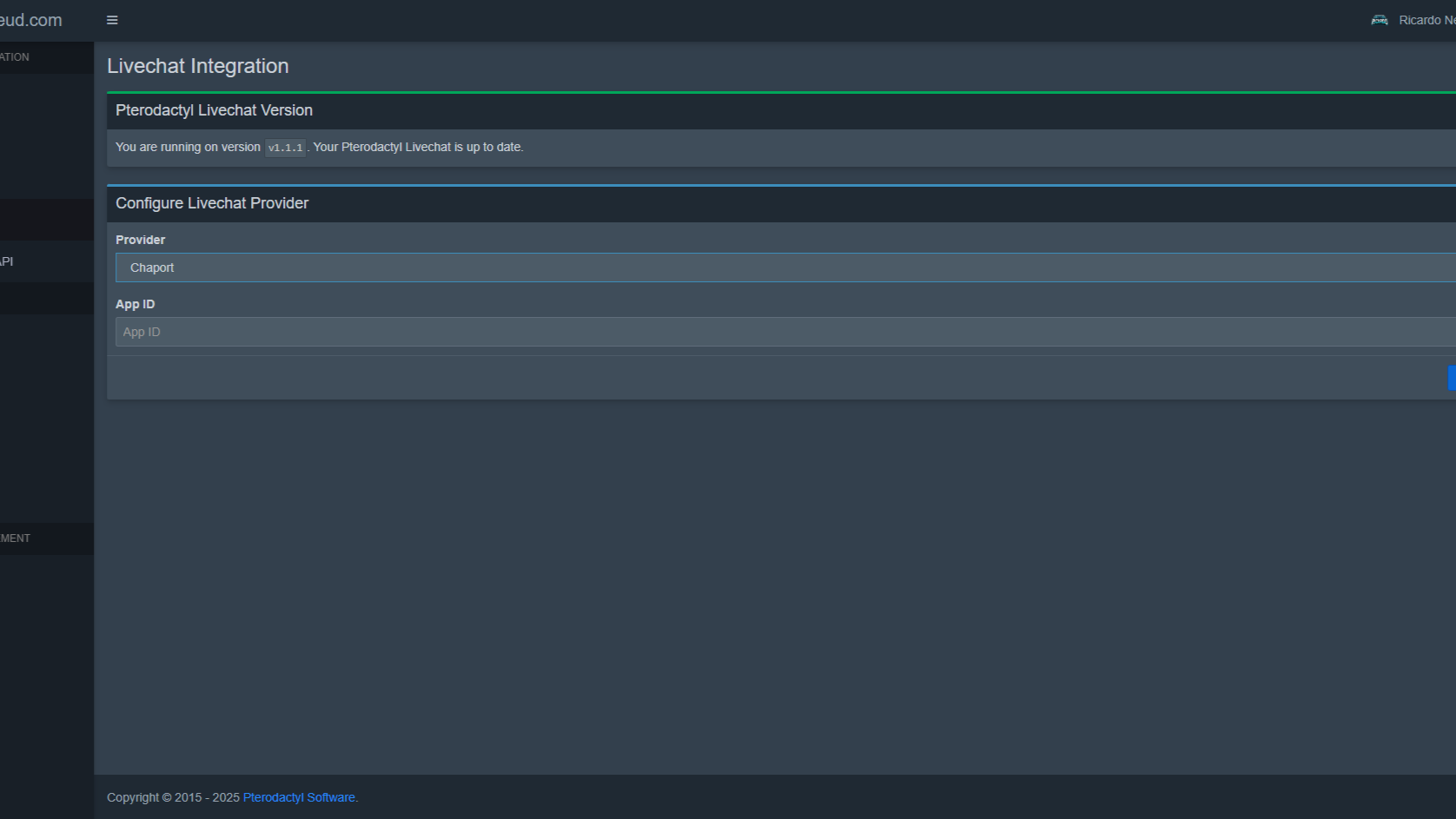Click the Configure Livechat Provider panel header
The image size is (1456, 819).
tap(212, 203)
